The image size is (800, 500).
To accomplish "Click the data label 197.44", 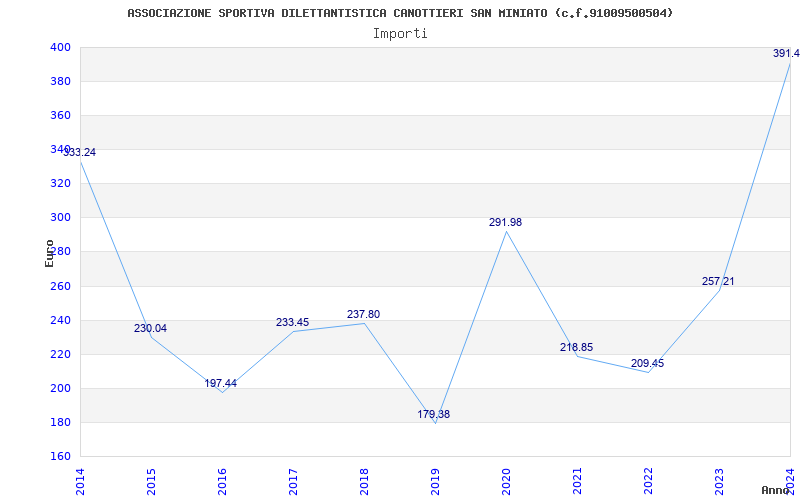I will point(220,383).
